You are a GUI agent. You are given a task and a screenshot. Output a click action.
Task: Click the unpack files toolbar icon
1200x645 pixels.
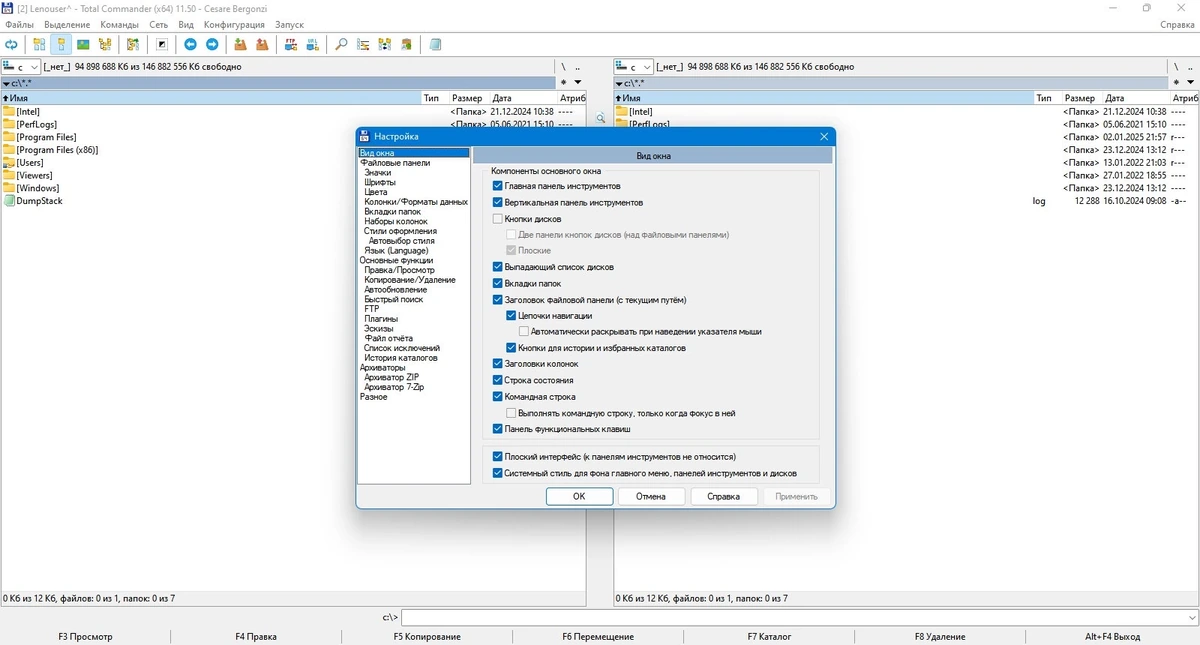tap(262, 44)
